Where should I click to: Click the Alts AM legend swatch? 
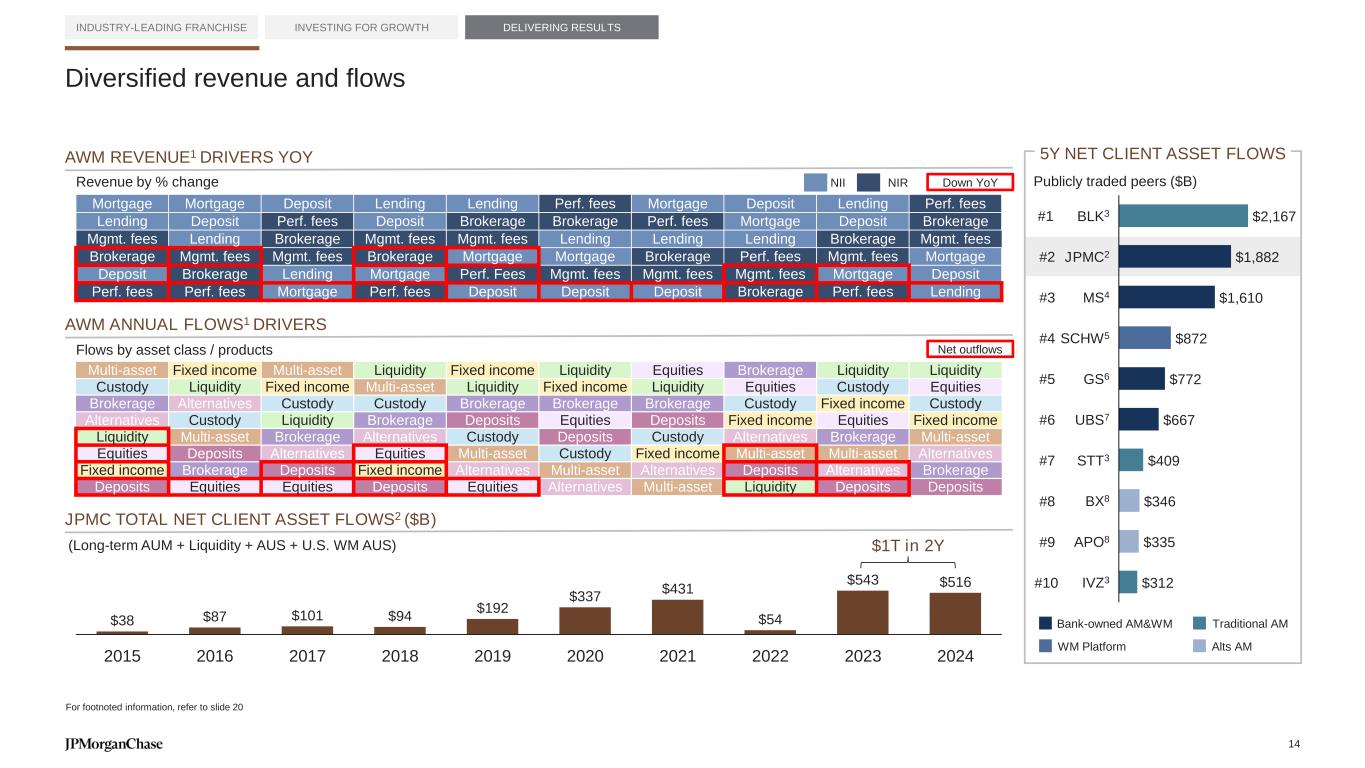[x=1200, y=646]
